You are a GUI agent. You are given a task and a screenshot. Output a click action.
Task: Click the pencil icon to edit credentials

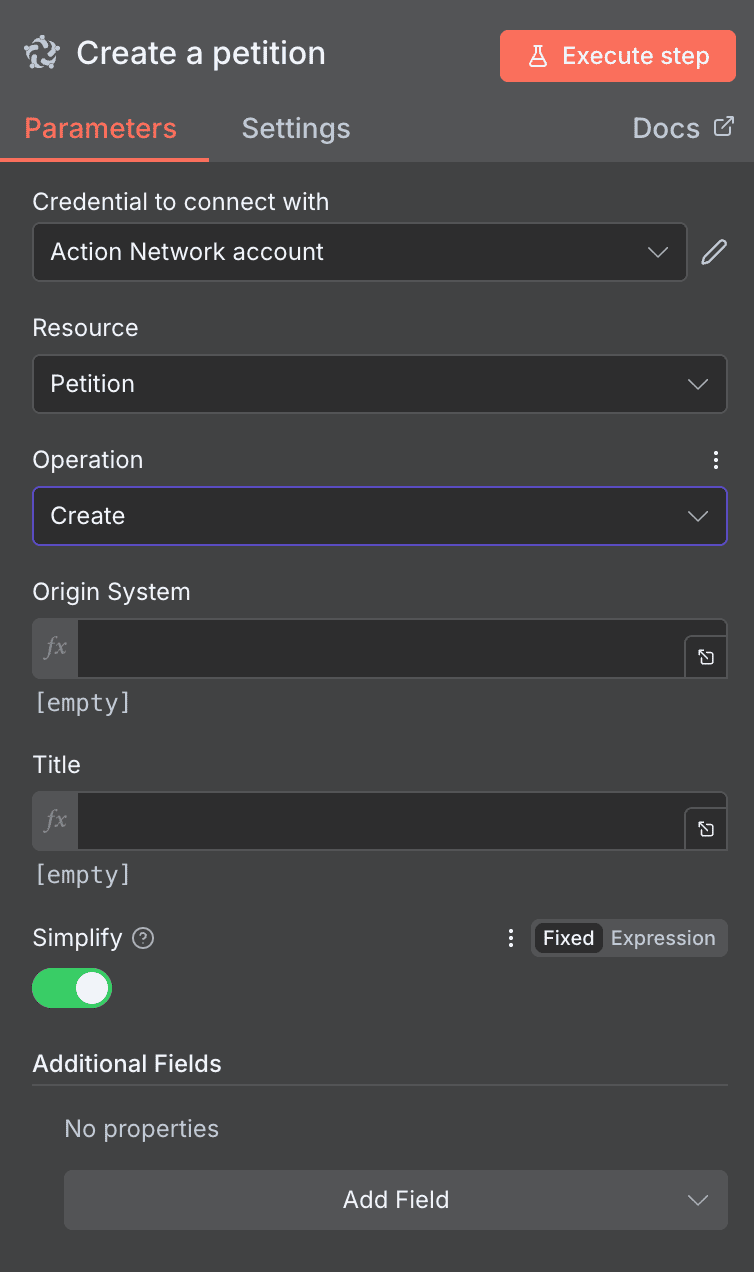(713, 252)
